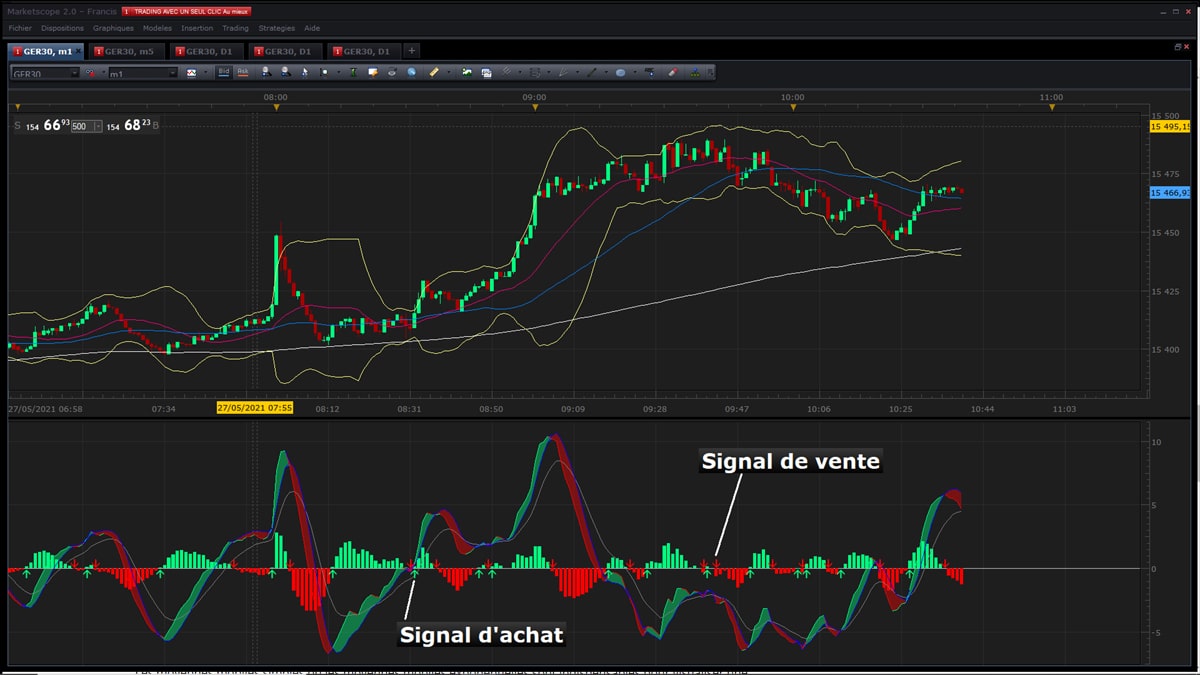Open the GER30 instrument dropdown

[76, 73]
